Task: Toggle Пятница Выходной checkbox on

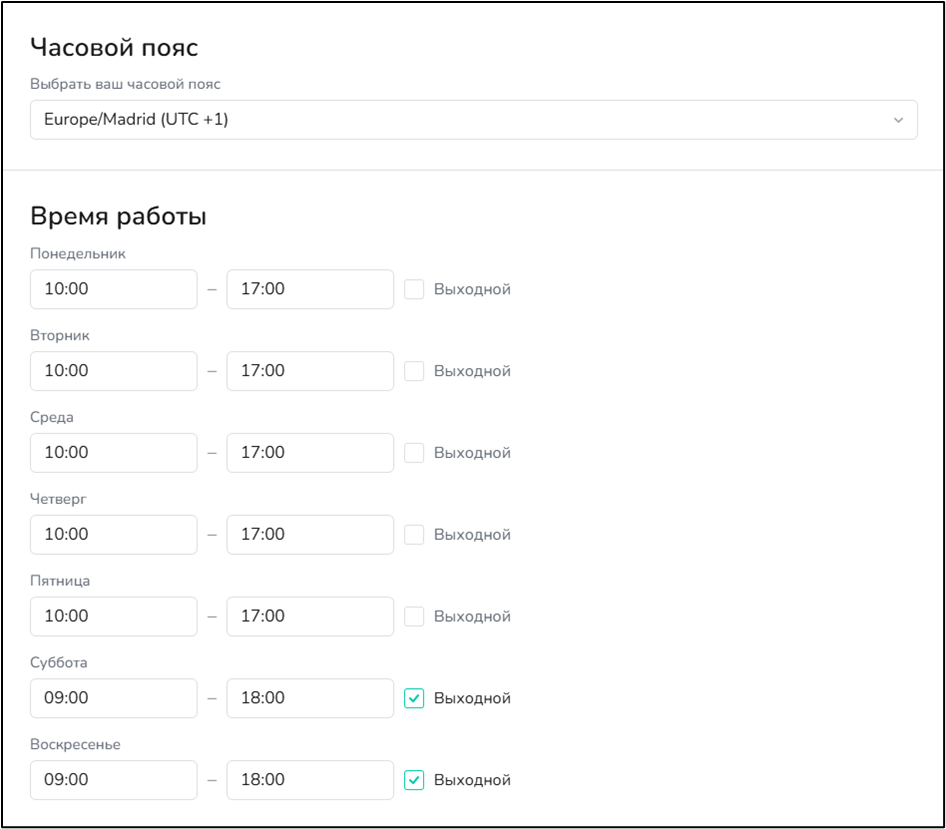Action: [x=414, y=616]
